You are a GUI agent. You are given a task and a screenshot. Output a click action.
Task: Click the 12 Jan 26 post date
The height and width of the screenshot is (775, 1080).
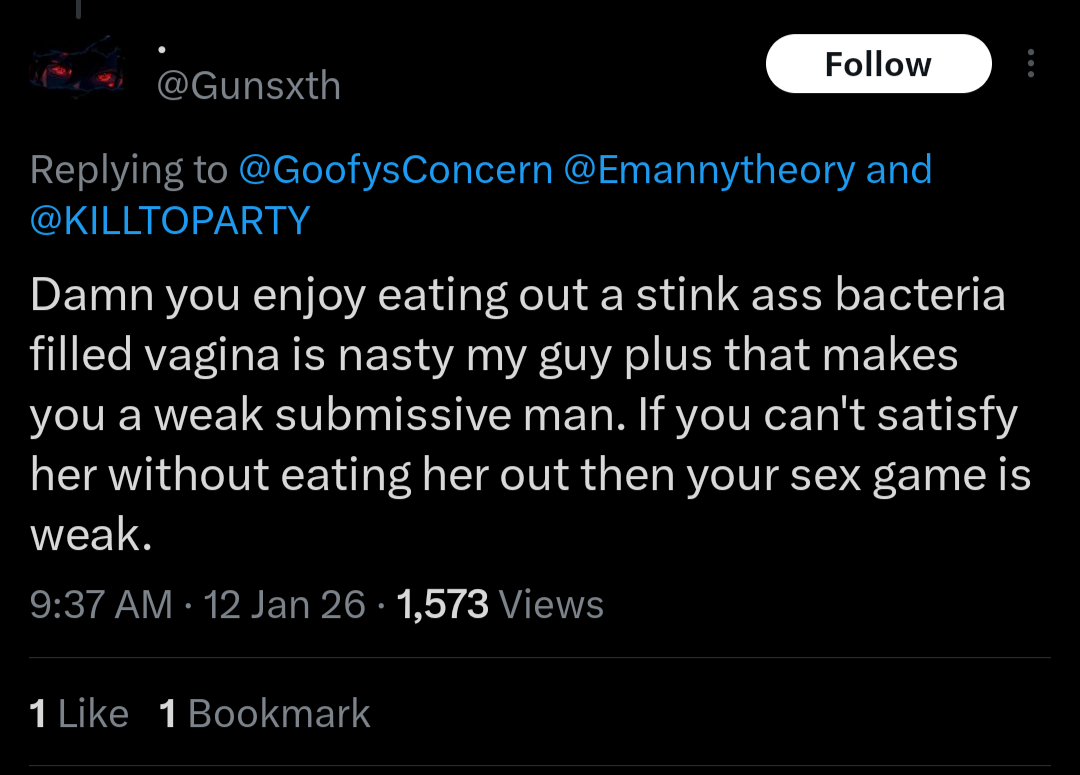click(x=285, y=605)
